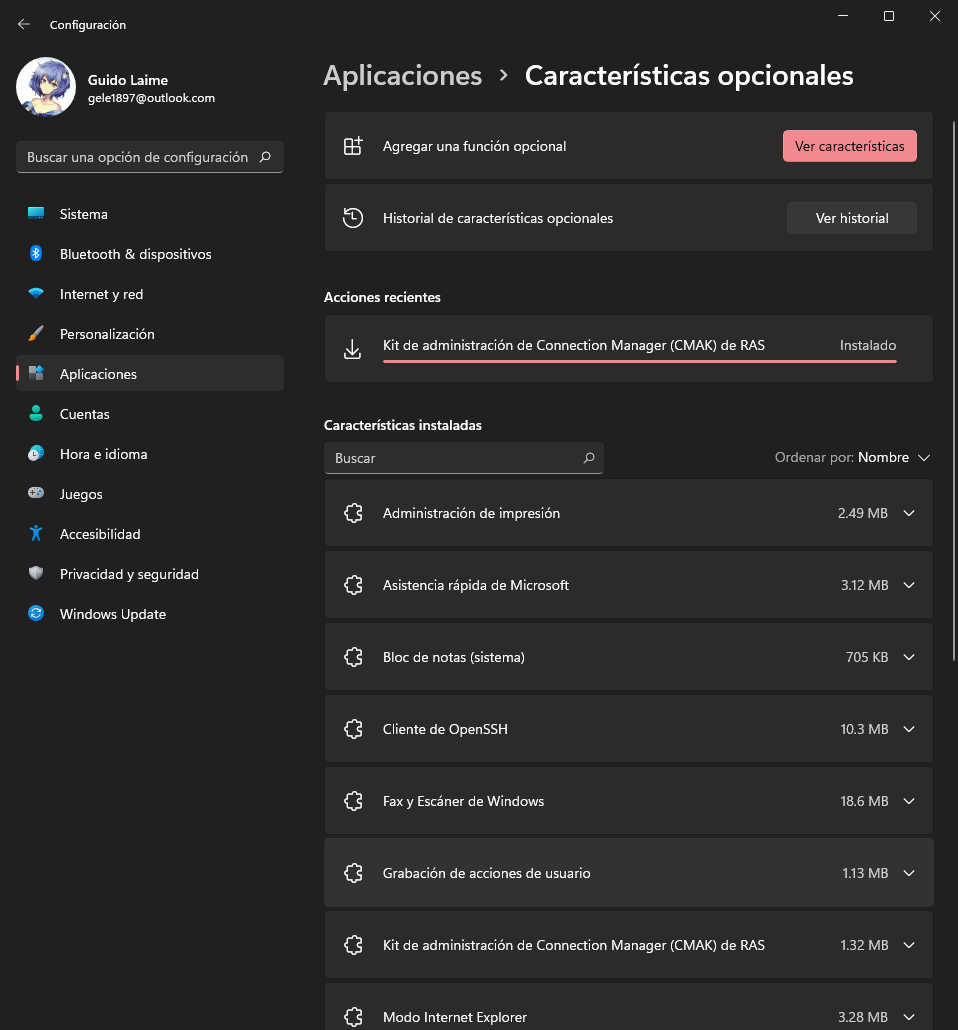This screenshot has width=958, height=1030.
Task: Click the Juegos controller icon
Action: pos(36,493)
